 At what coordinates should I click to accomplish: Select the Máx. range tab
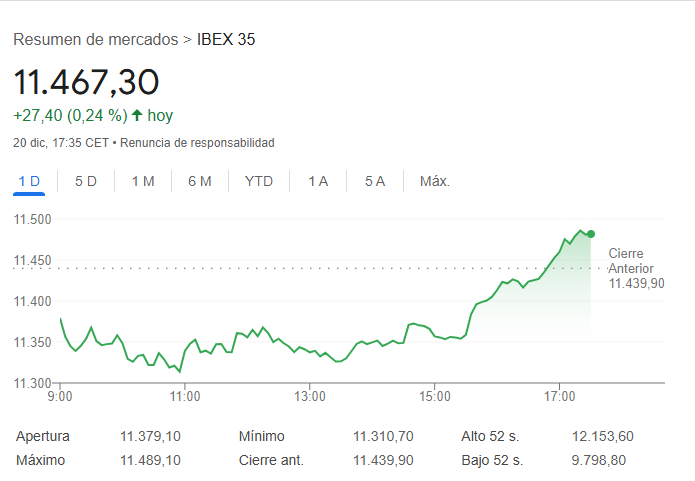tap(435, 181)
